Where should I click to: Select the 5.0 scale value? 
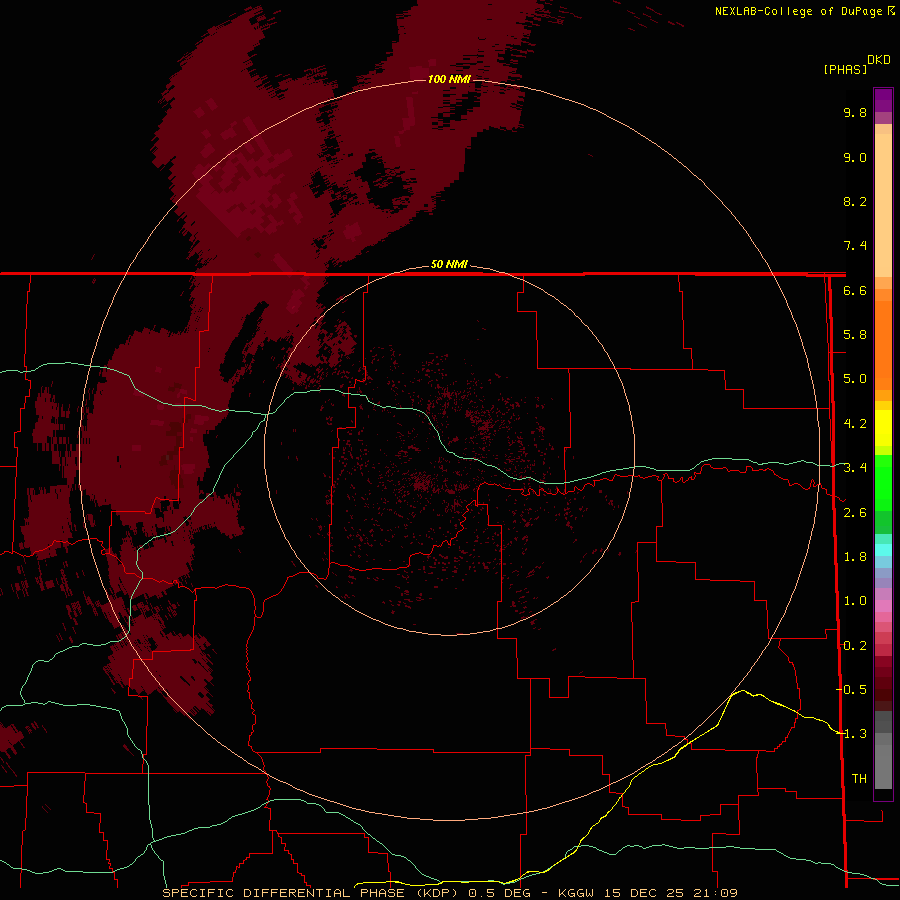(x=855, y=379)
